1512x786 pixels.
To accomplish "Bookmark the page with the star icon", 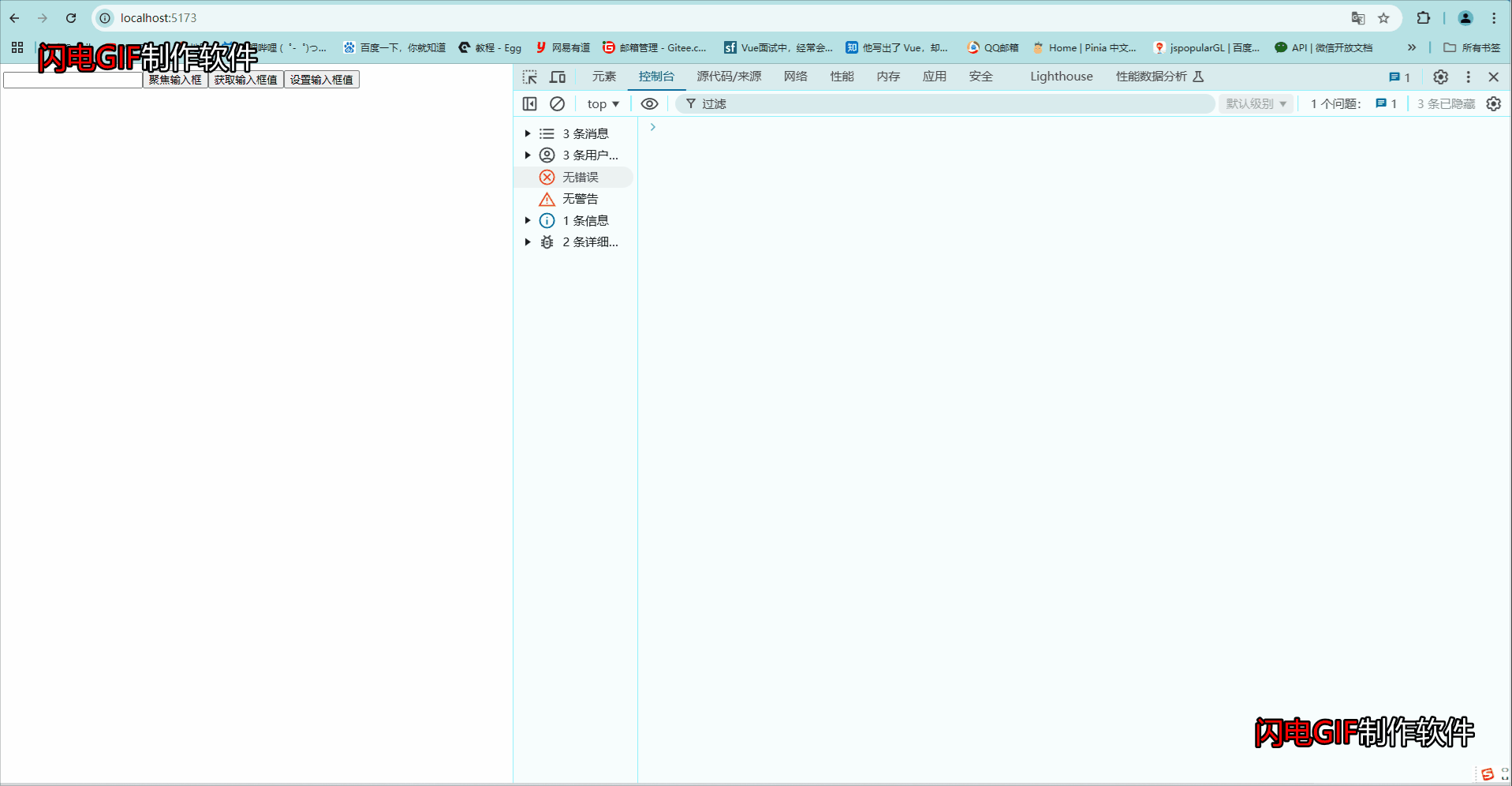I will coord(1383,17).
